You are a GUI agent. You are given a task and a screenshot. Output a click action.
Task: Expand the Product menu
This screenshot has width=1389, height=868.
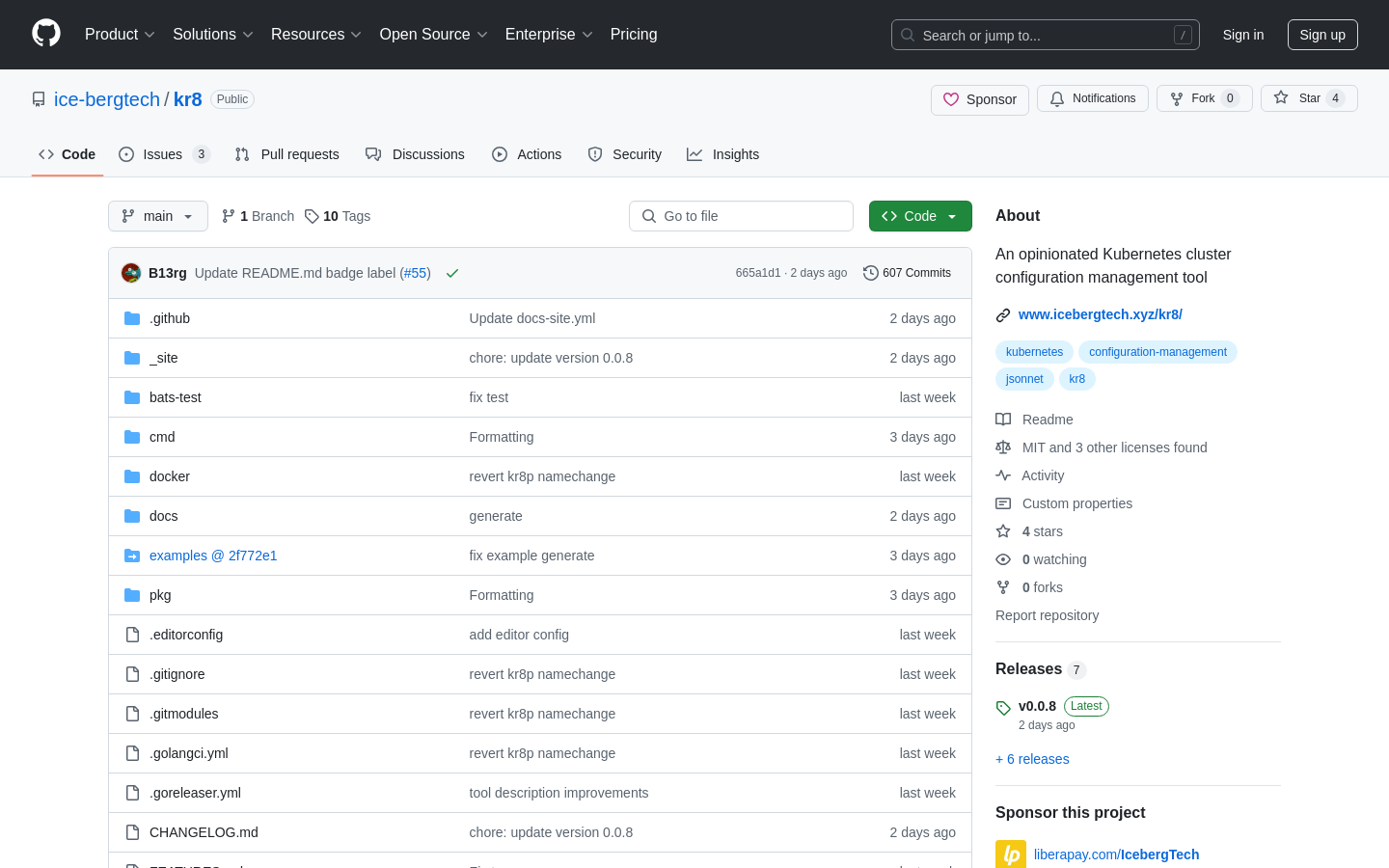point(120,34)
